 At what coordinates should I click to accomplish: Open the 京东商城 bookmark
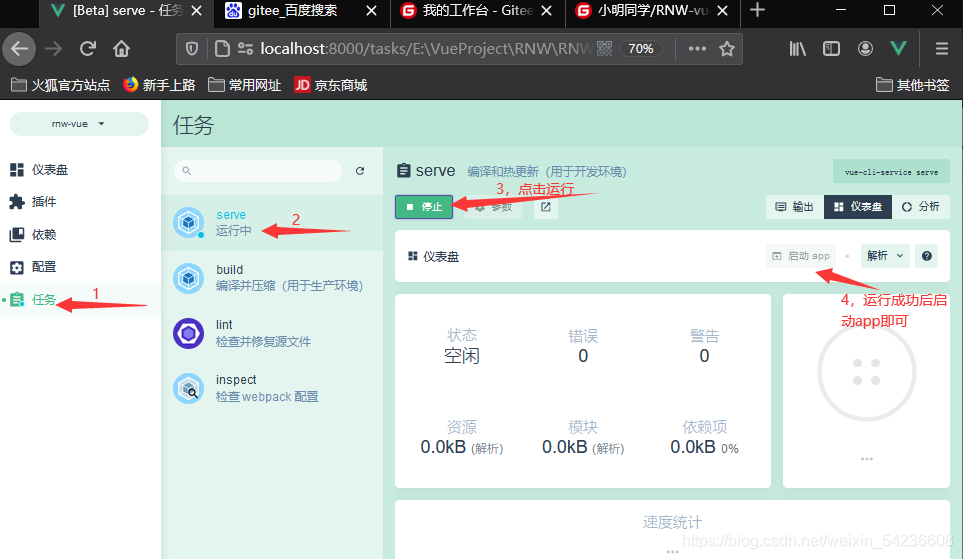pyautogui.click(x=330, y=85)
